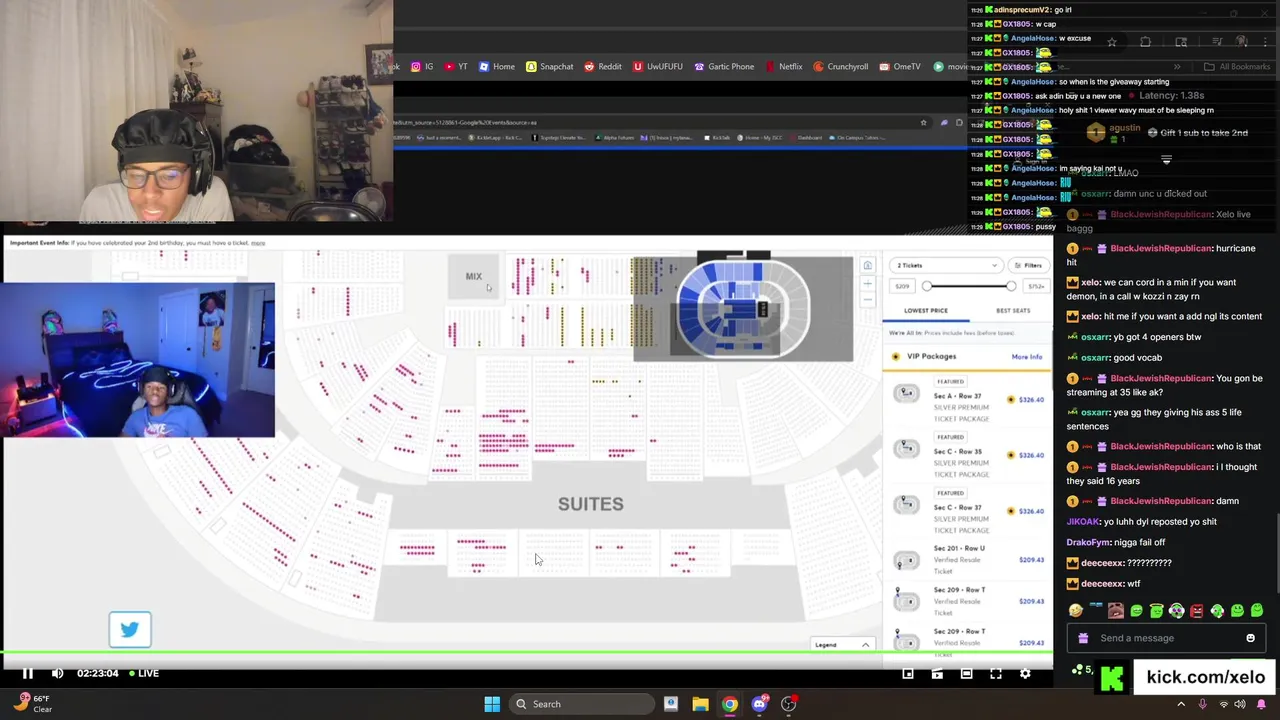The width and height of the screenshot is (1280, 720).
Task: Open Windows Start menu
Action: pos(492,704)
